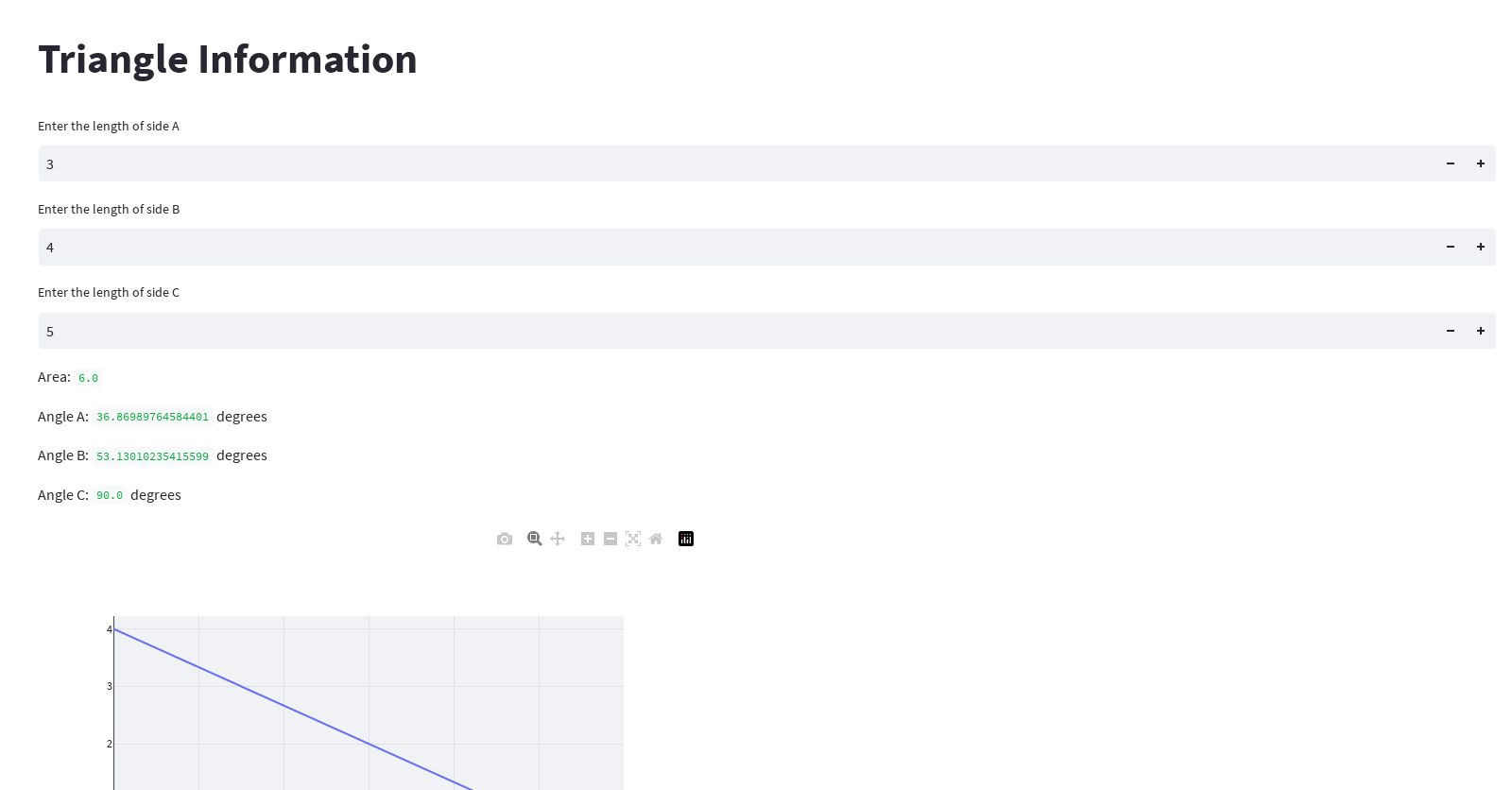
Task: Click minus to decrease side C value
Action: tap(1450, 331)
